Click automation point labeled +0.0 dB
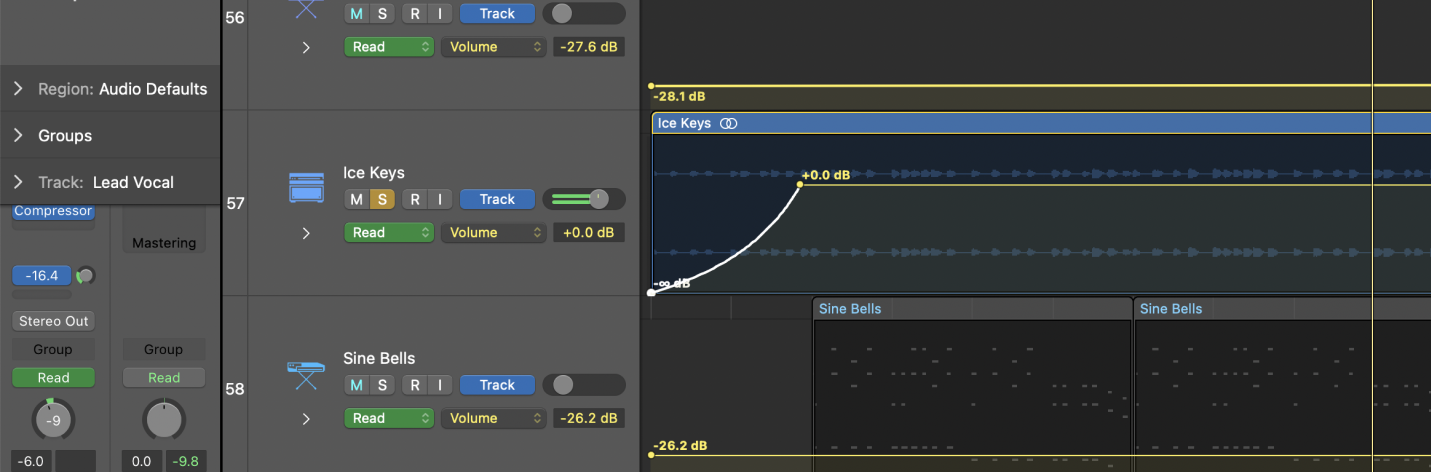Image resolution: width=1431 pixels, height=472 pixels. [801, 184]
